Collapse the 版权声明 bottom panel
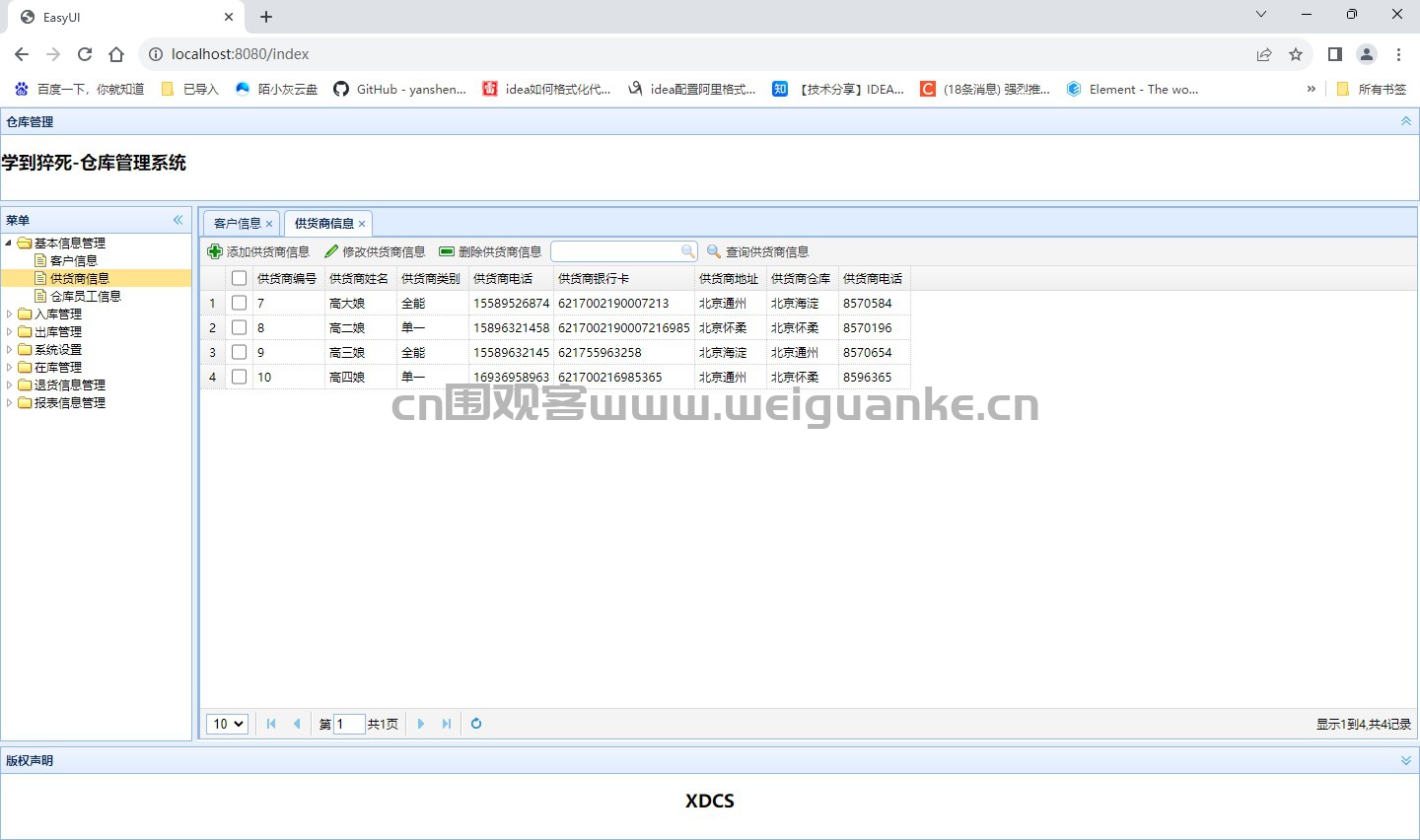This screenshot has width=1420, height=840. [x=1406, y=760]
